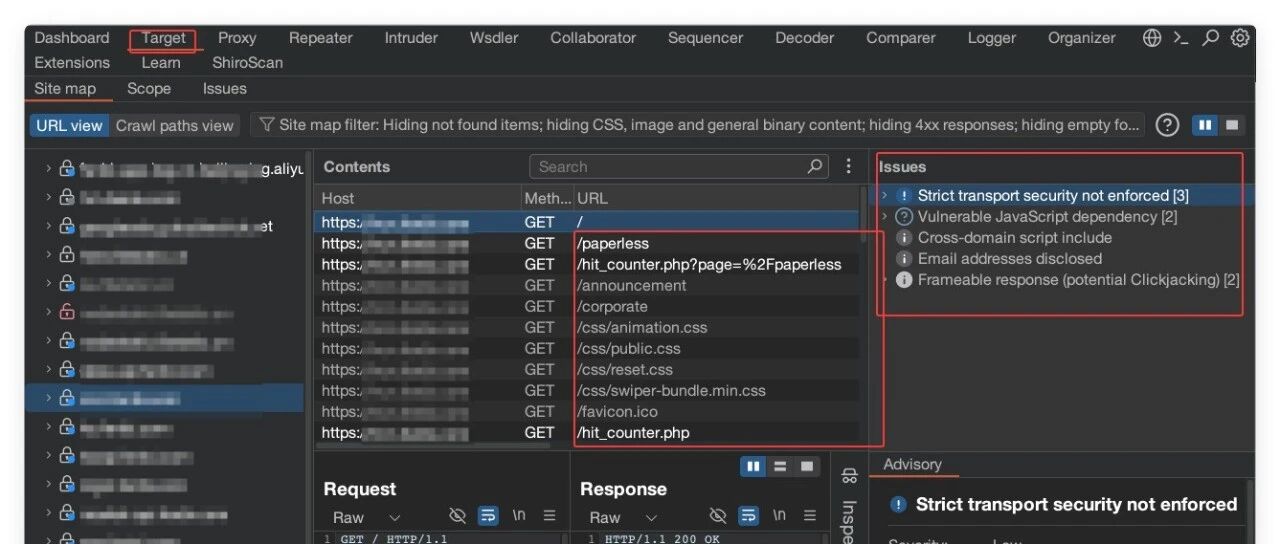Open the site map filter bar settings
The width and height of the screenshot is (1280, 544).
697,125
